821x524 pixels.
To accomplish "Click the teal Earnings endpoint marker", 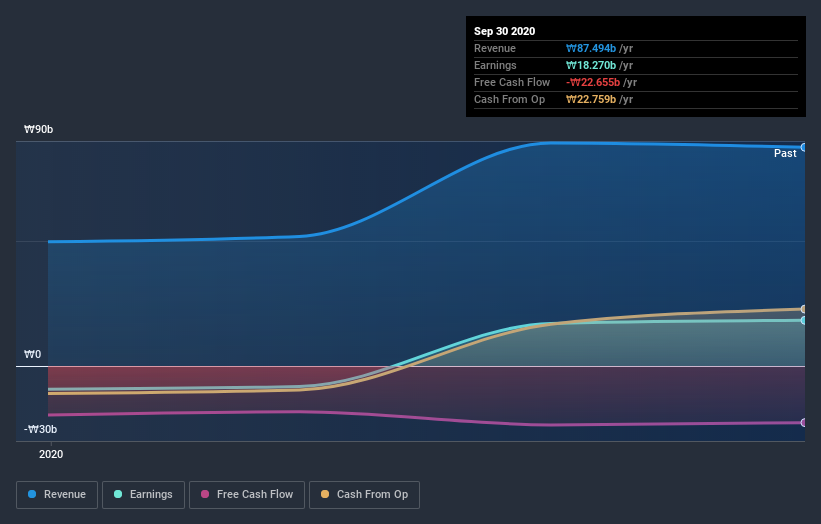I will [803, 320].
